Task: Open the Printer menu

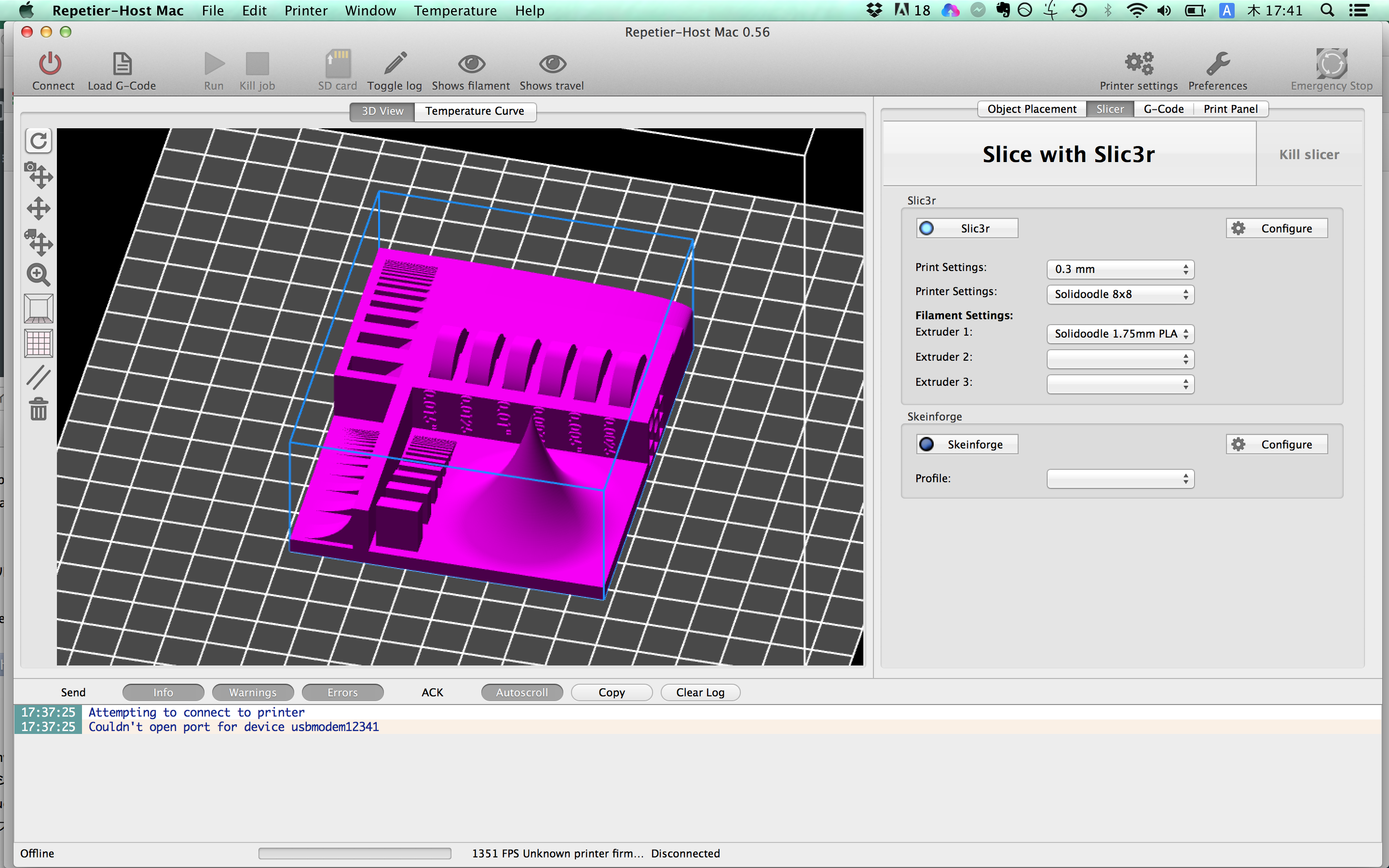Action: click(x=306, y=10)
